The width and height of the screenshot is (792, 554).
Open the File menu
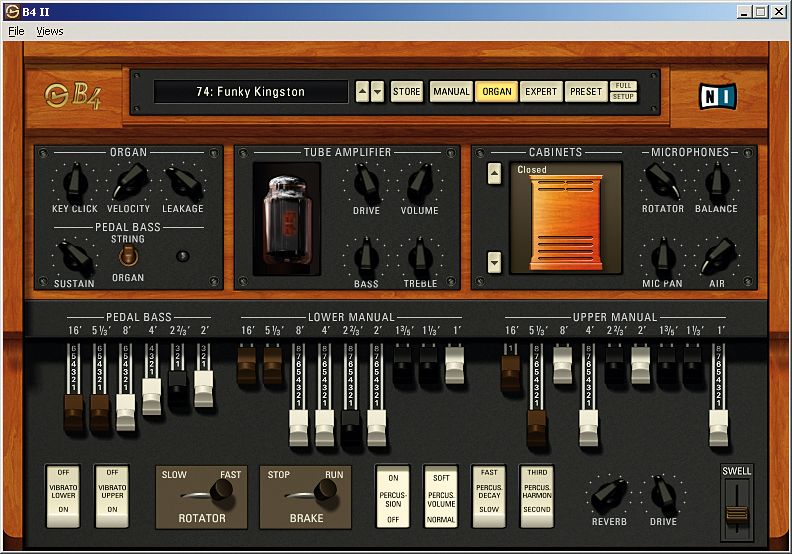pos(16,31)
